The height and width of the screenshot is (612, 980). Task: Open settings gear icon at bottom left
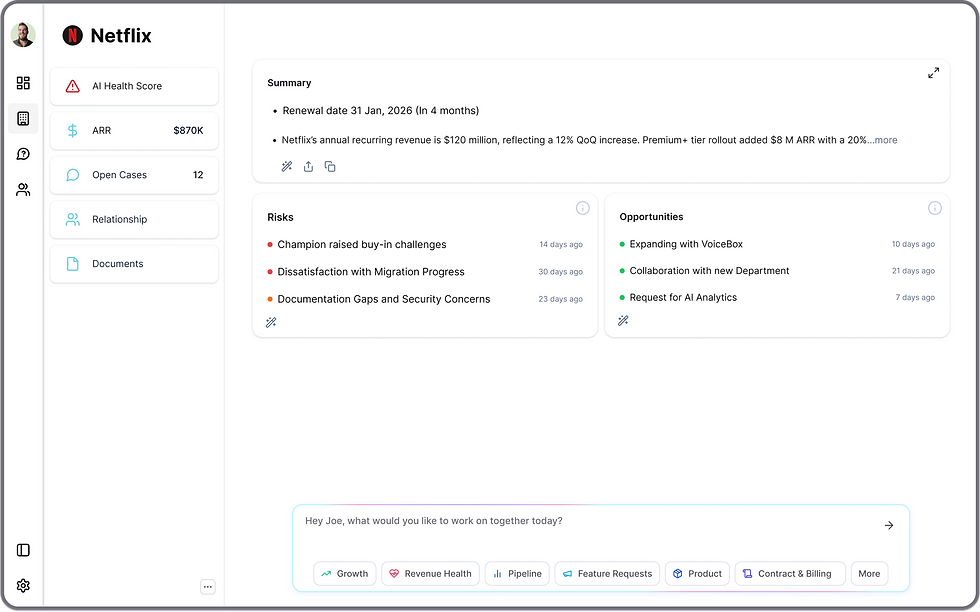23,586
